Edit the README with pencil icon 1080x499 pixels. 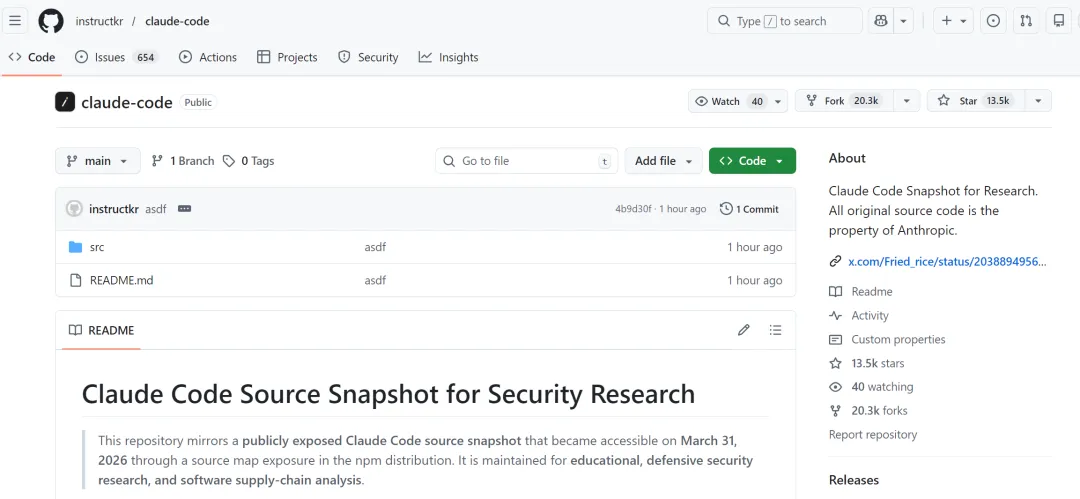coord(744,330)
